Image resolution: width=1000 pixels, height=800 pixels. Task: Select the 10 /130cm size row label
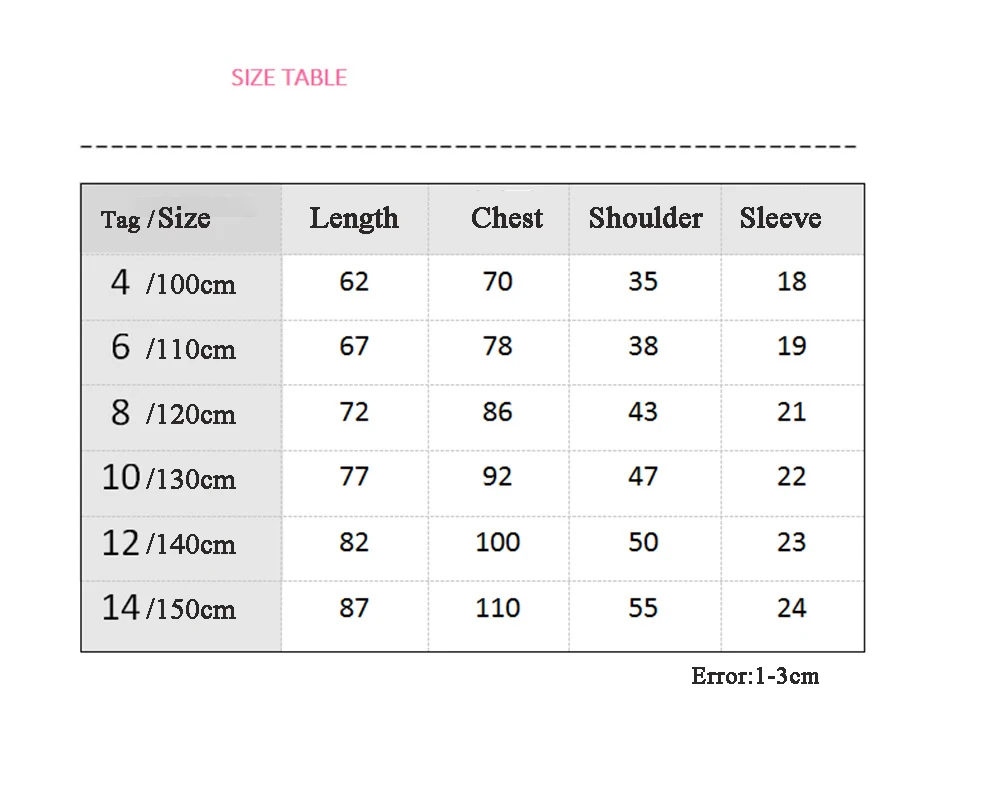pyautogui.click(x=169, y=479)
